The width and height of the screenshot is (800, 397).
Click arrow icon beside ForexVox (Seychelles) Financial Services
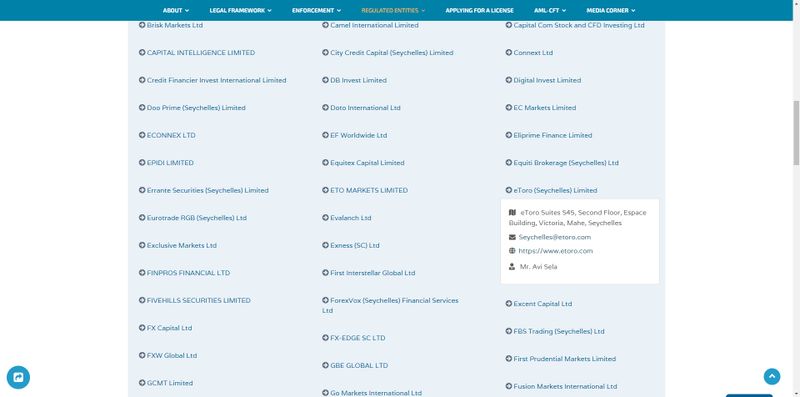click(326, 301)
